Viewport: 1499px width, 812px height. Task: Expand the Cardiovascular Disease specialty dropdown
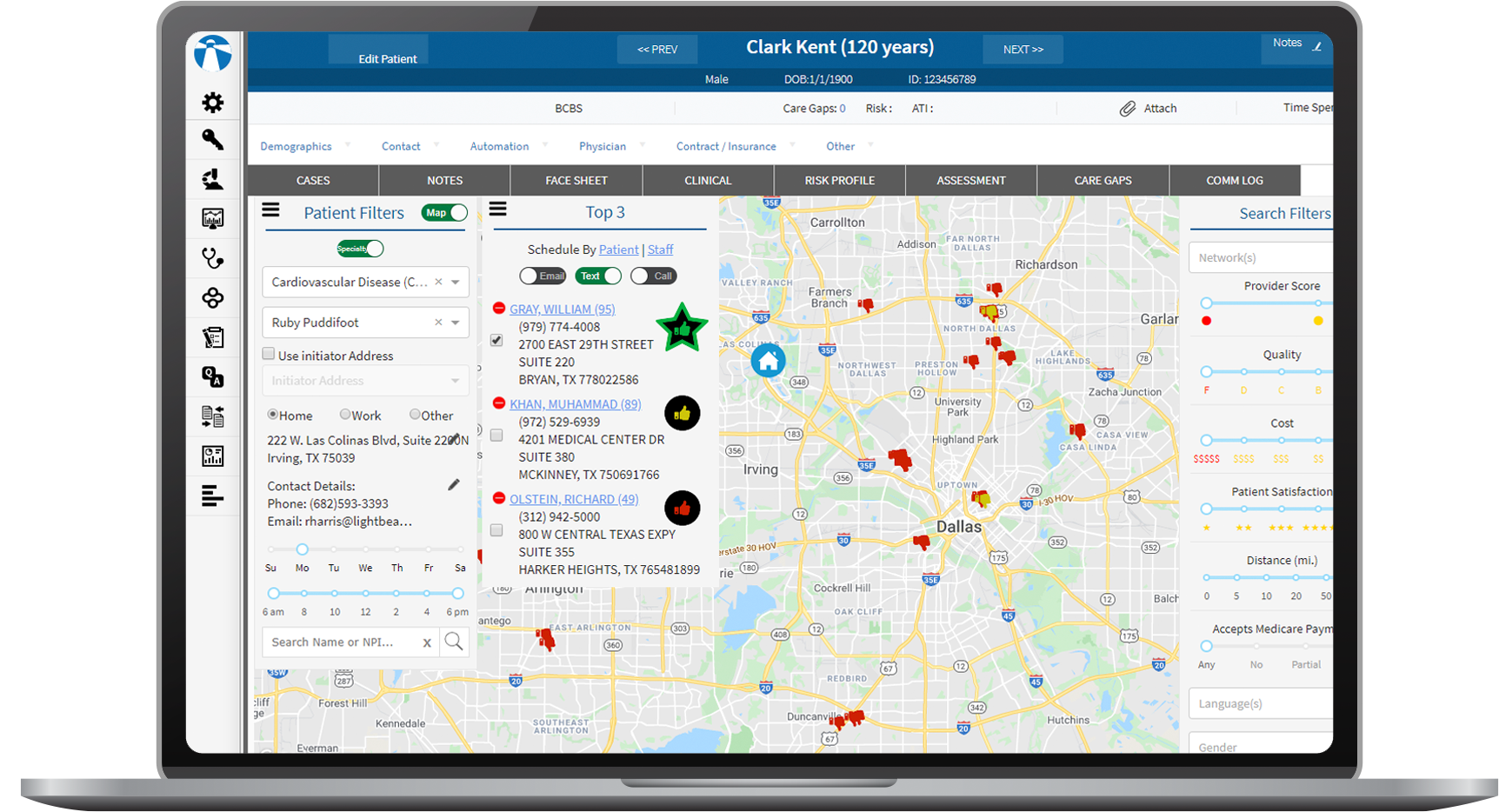tap(456, 283)
